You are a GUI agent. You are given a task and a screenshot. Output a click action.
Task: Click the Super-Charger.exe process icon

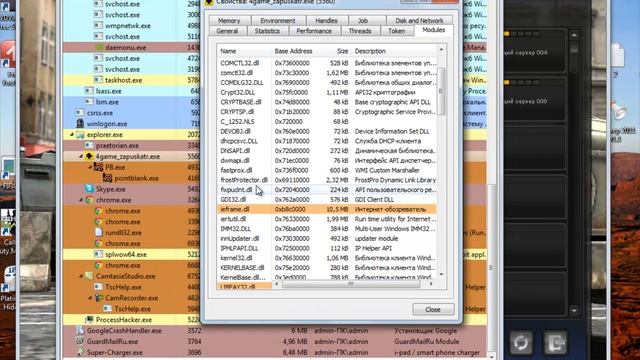click(80, 352)
